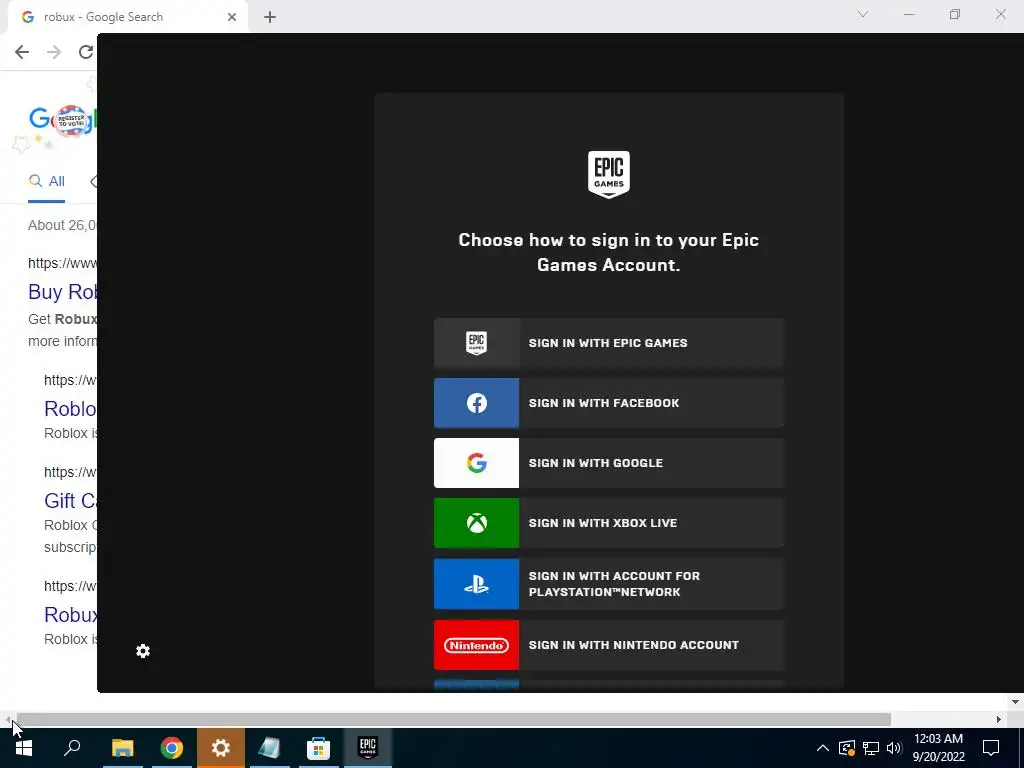Click the large Epic Games shield logo
The width and height of the screenshot is (1024, 768).
(609, 174)
